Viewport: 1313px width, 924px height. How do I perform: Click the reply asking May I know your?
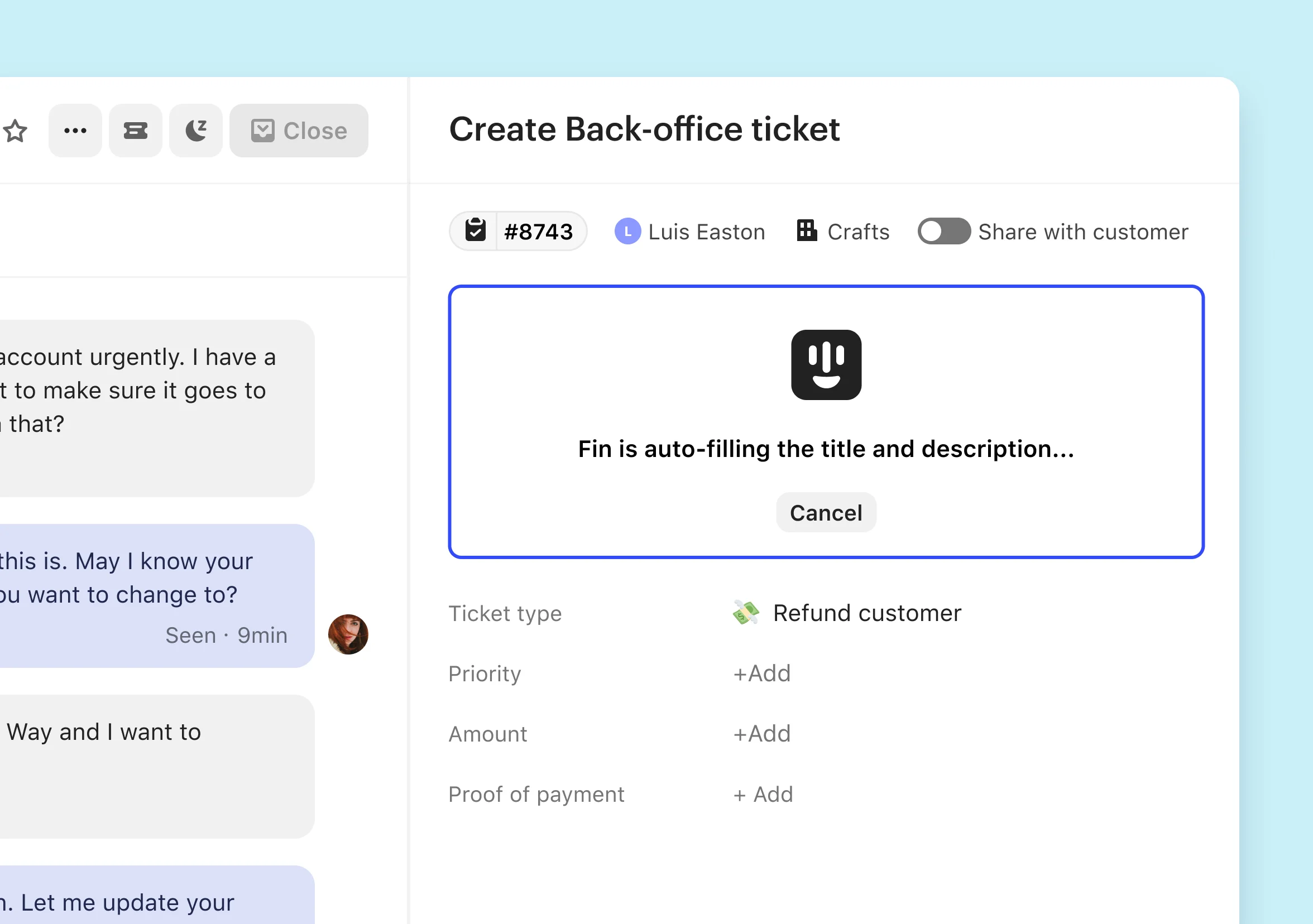point(157,595)
